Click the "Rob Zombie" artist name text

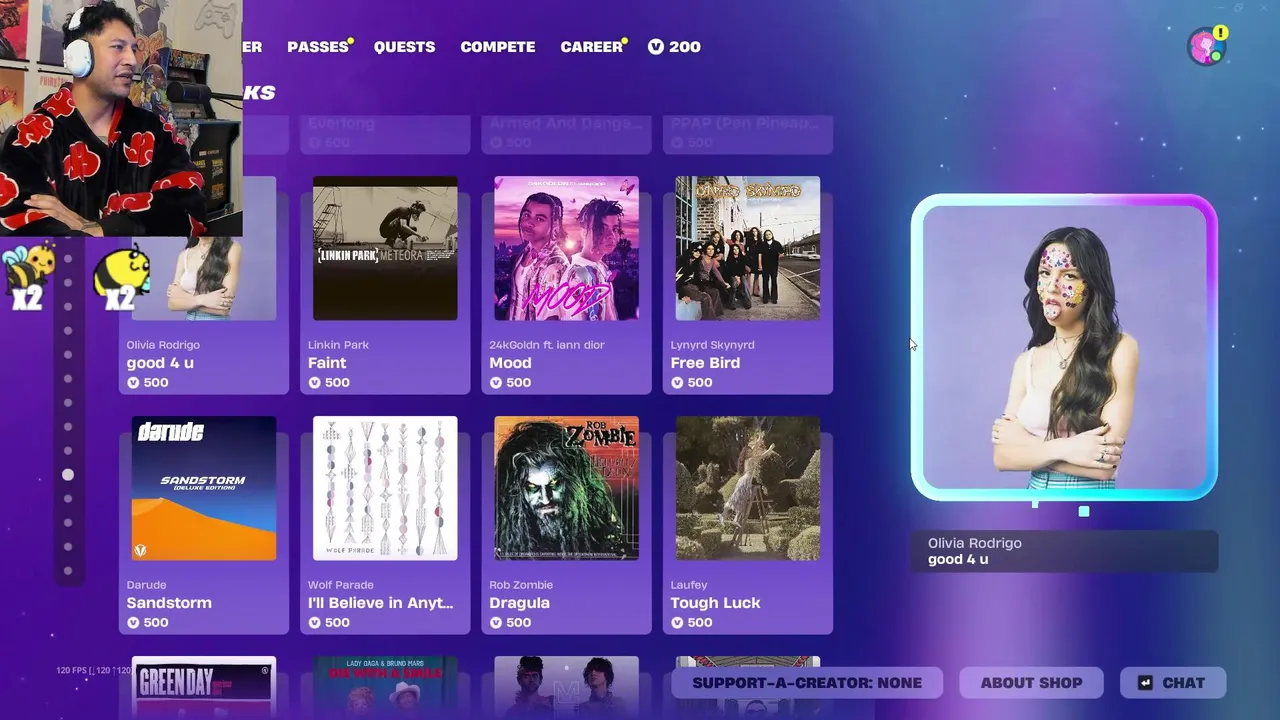[x=521, y=585]
